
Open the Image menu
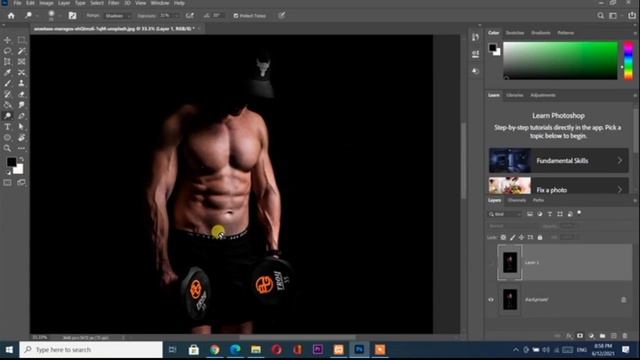click(46, 3)
